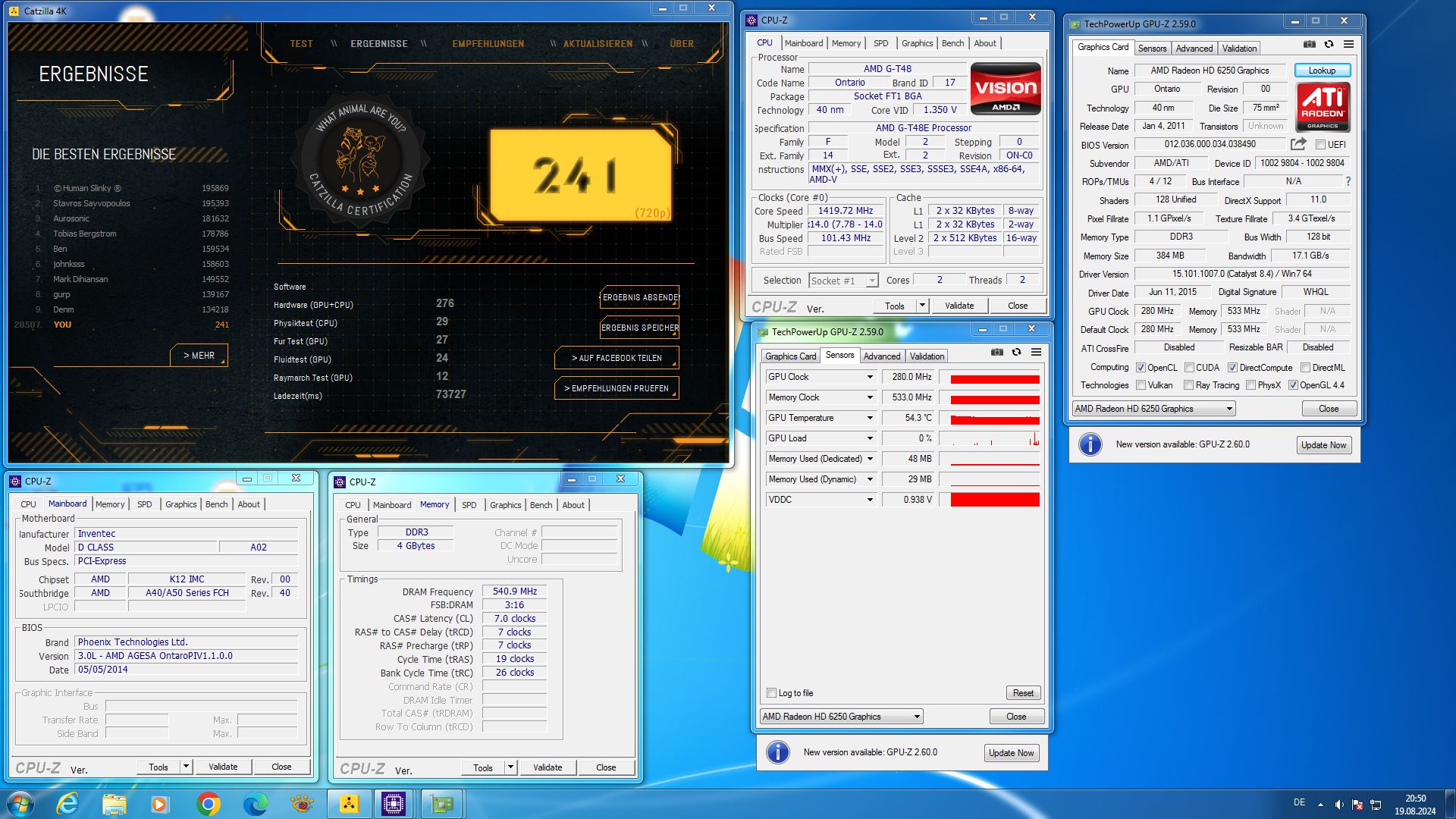Switch to CPU-Z via taskbar icon
The width and height of the screenshot is (1456, 819).
coord(394,803)
